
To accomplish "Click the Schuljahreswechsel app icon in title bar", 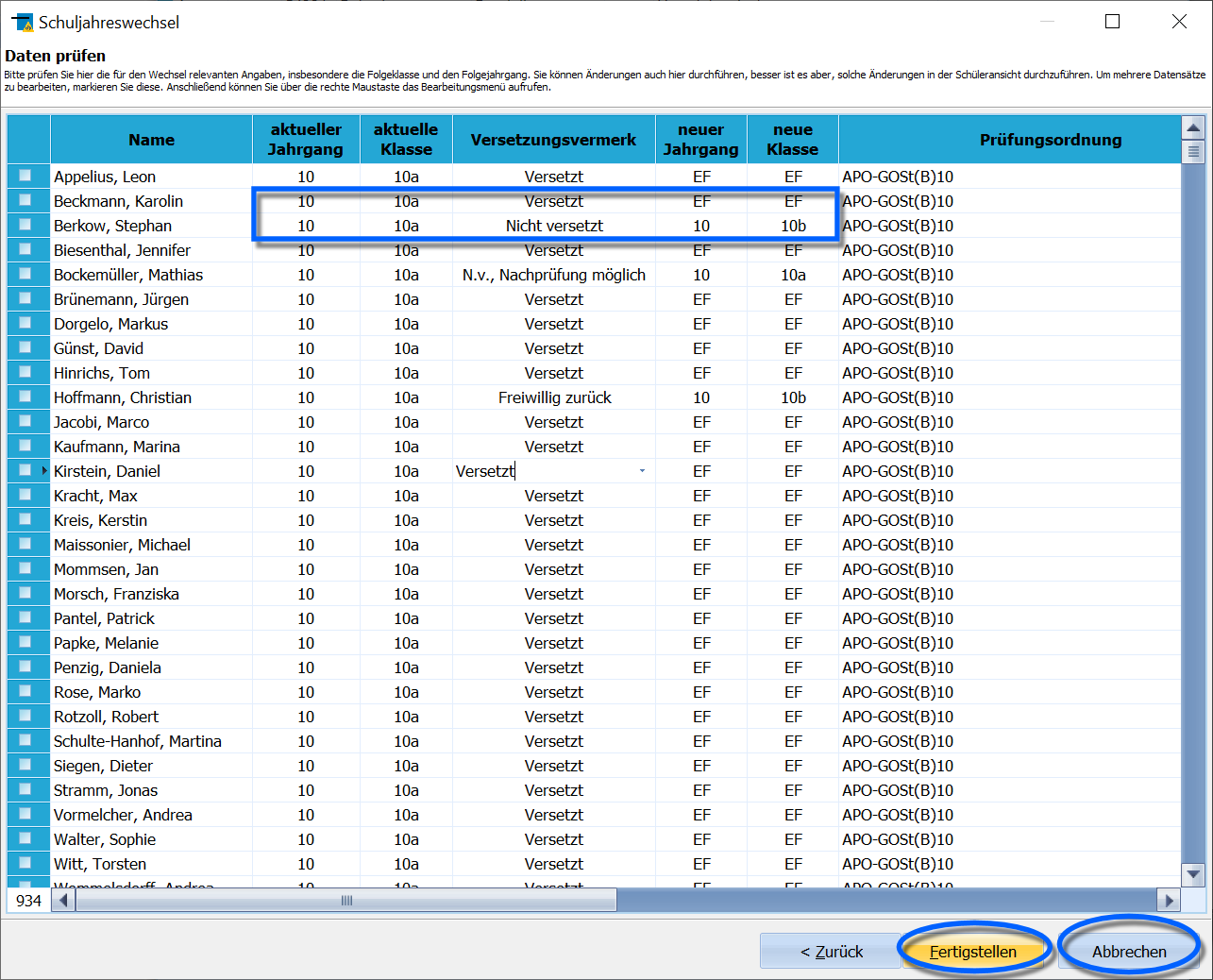I will pos(22,22).
